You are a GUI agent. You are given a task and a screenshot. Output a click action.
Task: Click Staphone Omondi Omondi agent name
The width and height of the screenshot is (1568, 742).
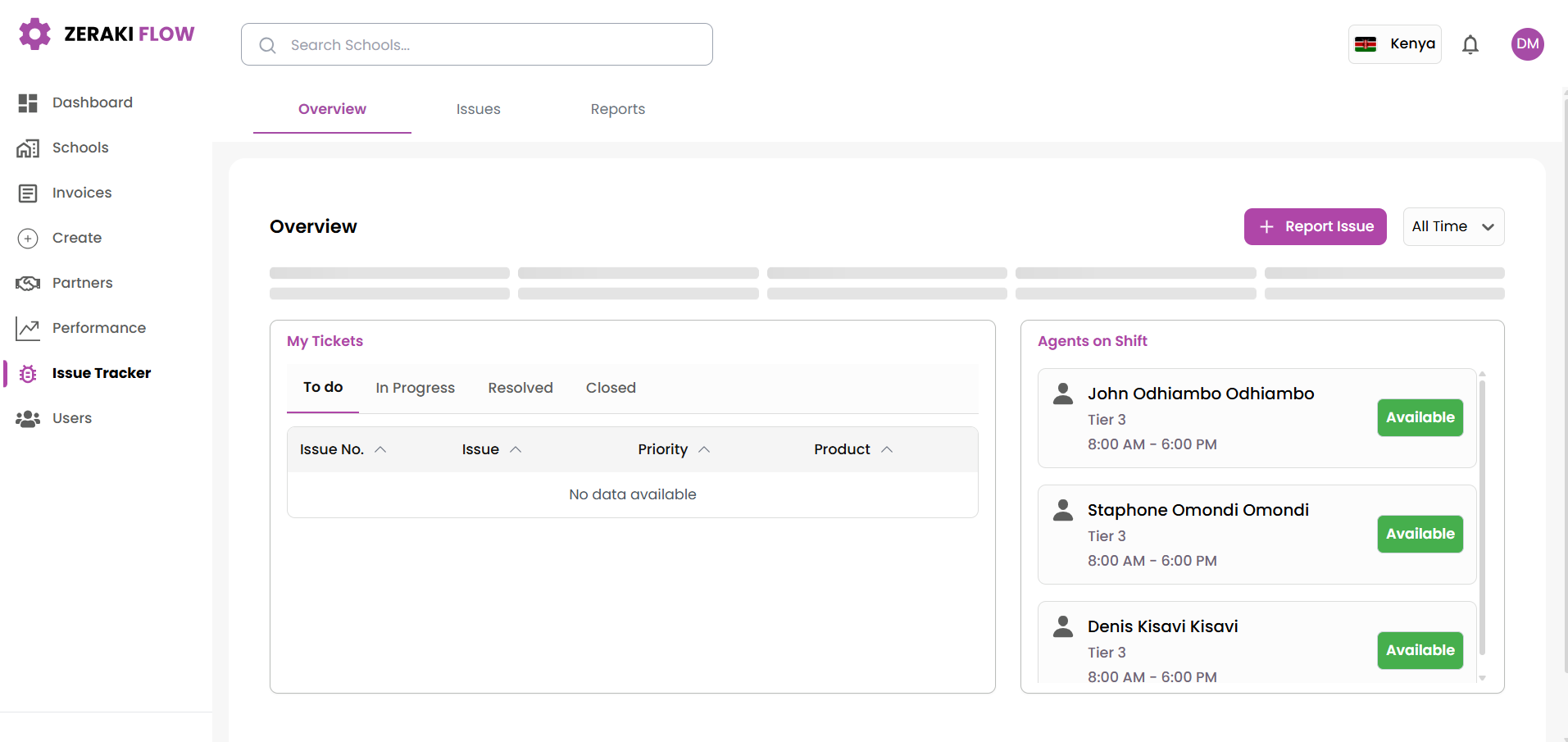(x=1198, y=510)
